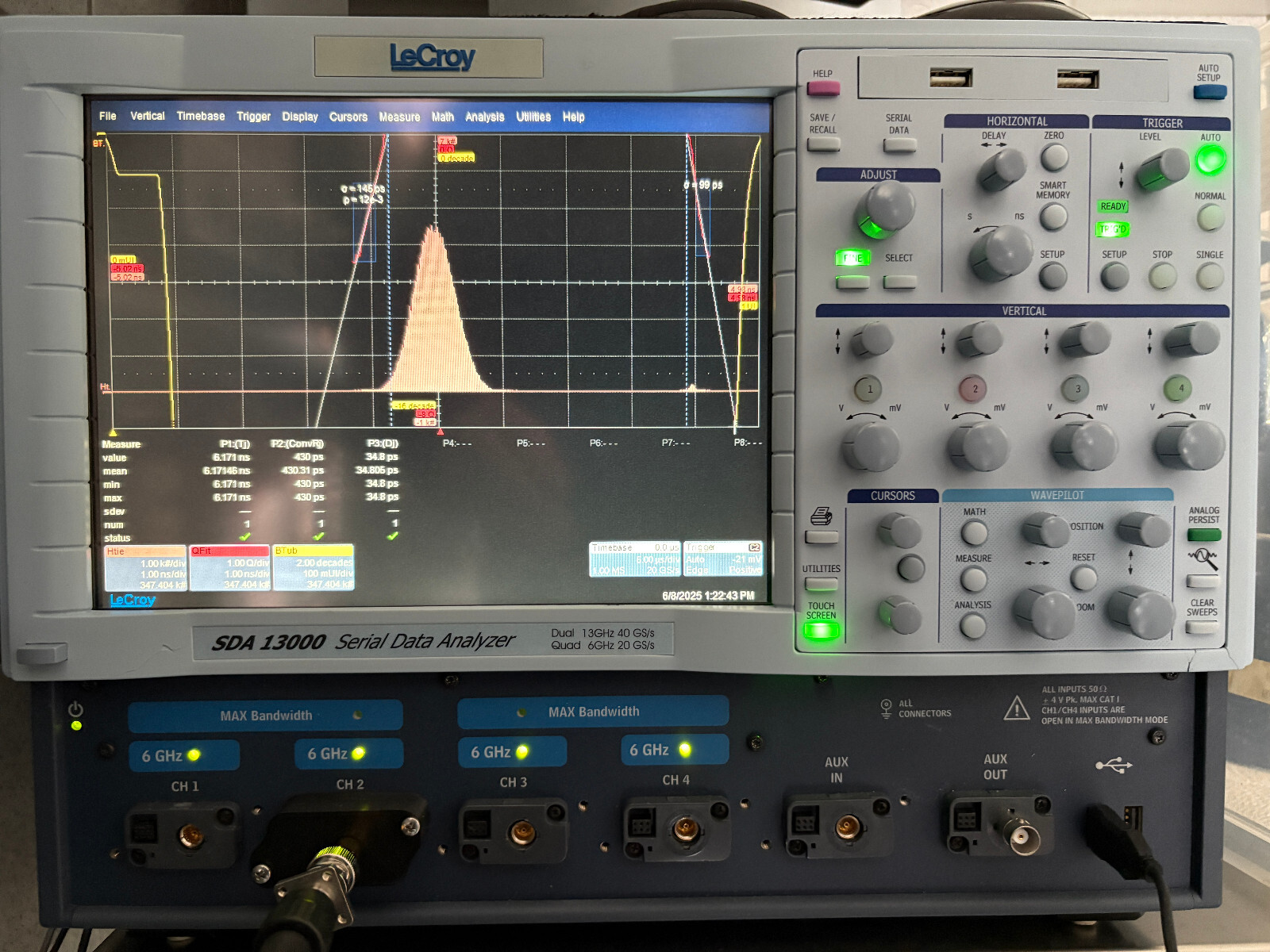This screenshot has width=1270, height=952.
Task: Push the SMART MEMORY button
Action: coord(1053,217)
